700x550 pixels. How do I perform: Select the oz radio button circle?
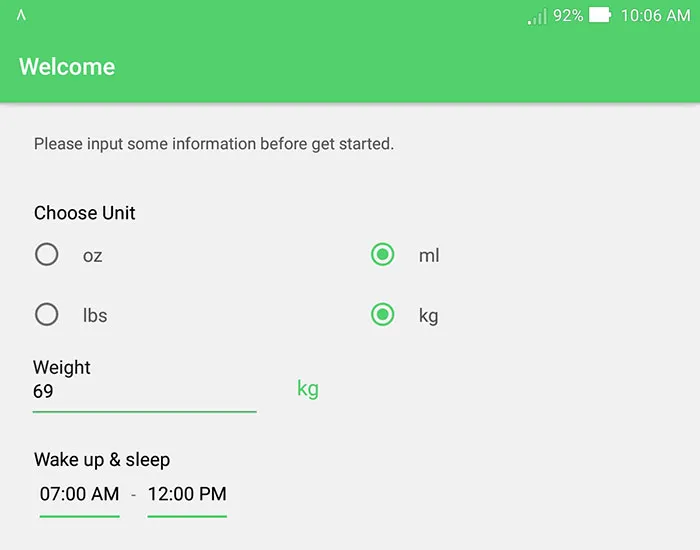pos(47,255)
